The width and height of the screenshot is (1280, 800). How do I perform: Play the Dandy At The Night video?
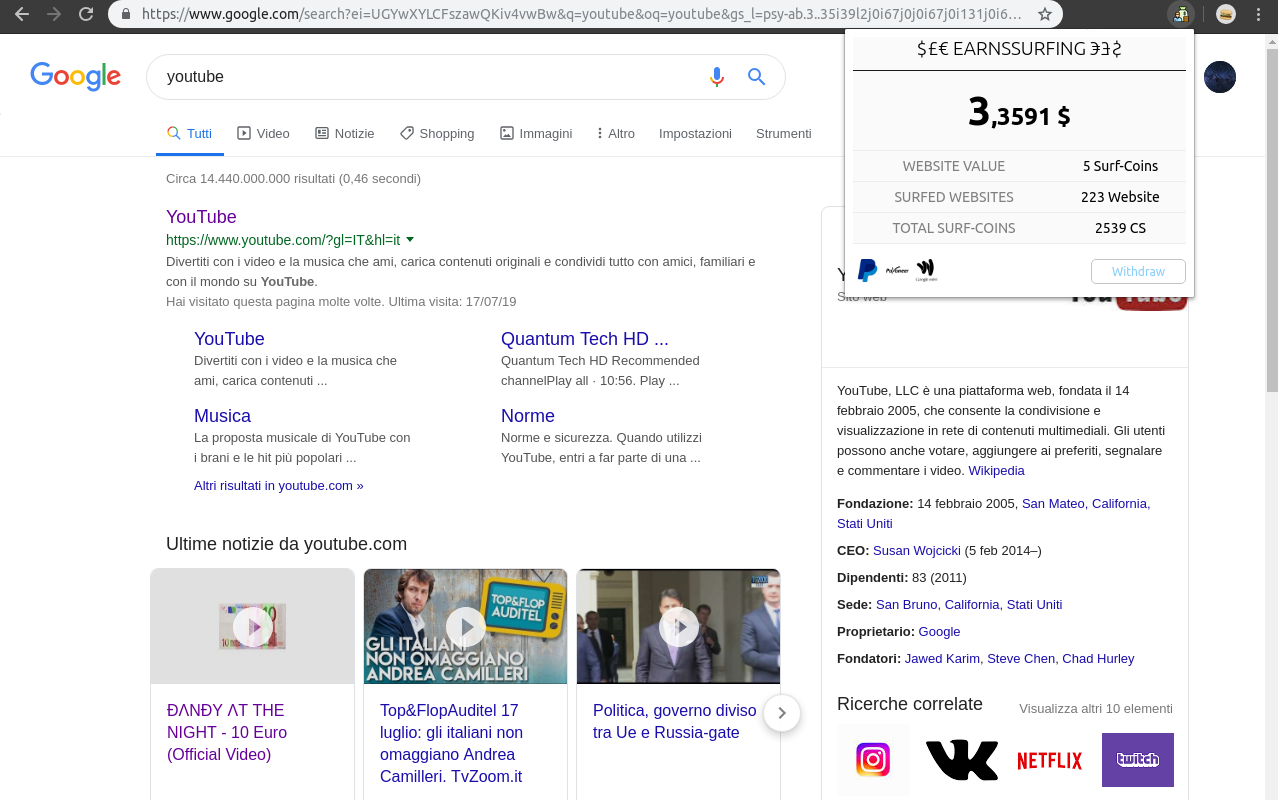click(253, 627)
